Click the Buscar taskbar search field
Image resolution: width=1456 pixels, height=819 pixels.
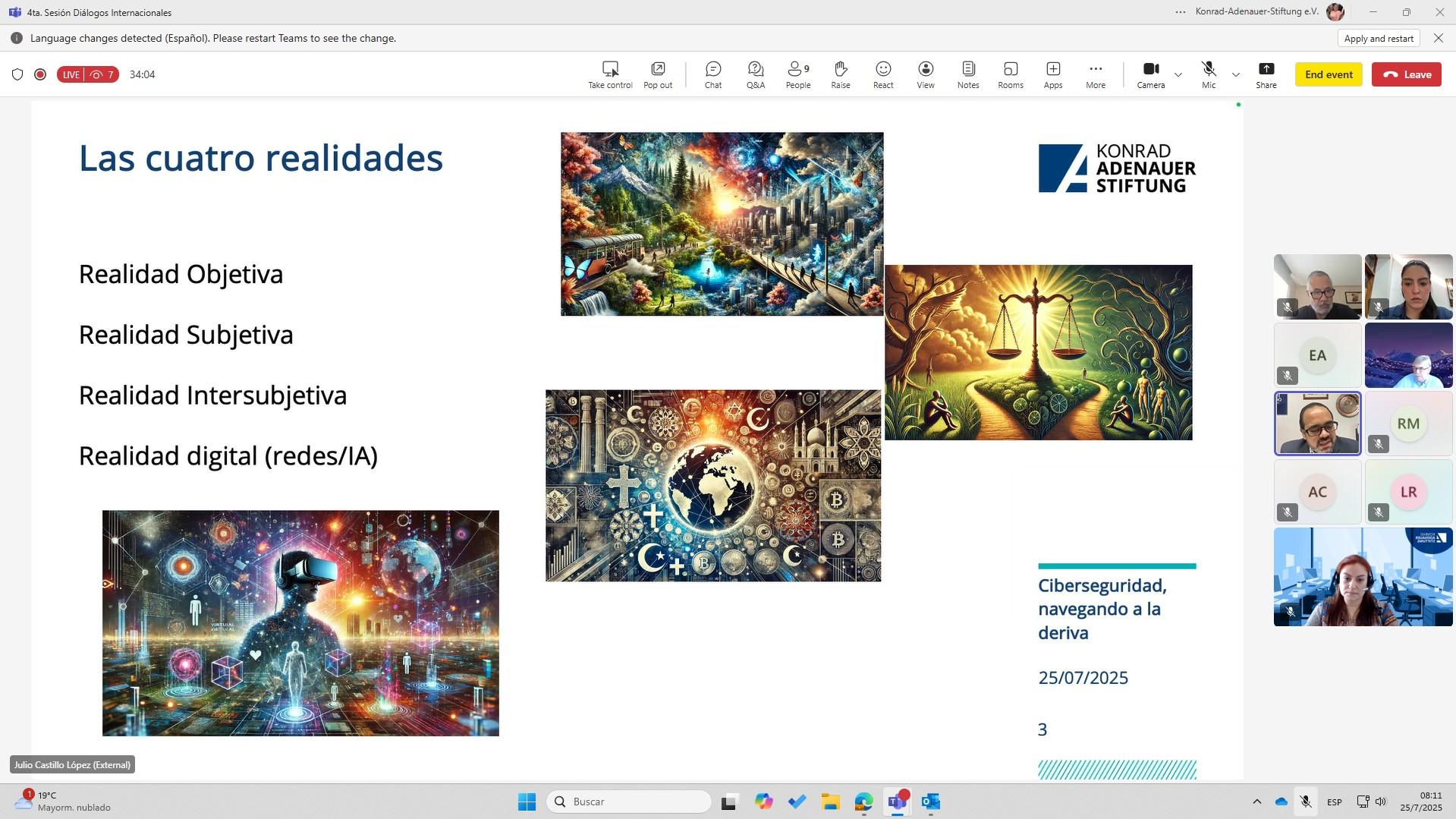(630, 802)
